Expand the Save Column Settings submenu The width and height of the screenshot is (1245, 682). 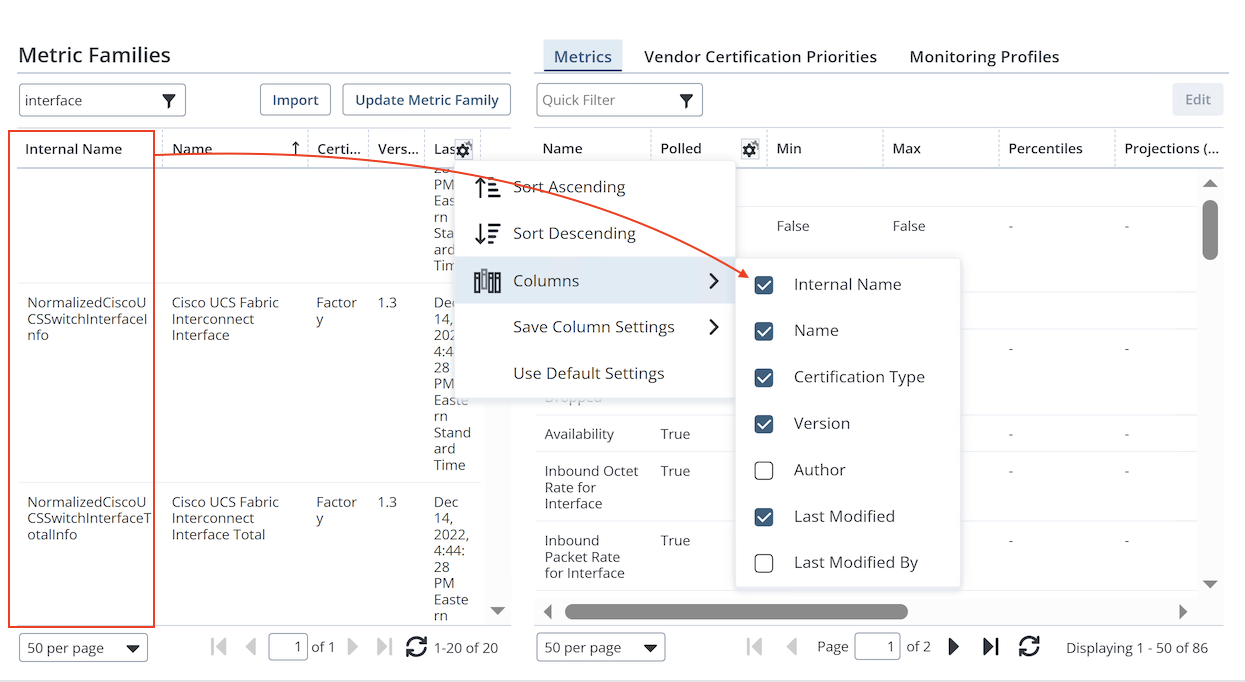tap(713, 327)
